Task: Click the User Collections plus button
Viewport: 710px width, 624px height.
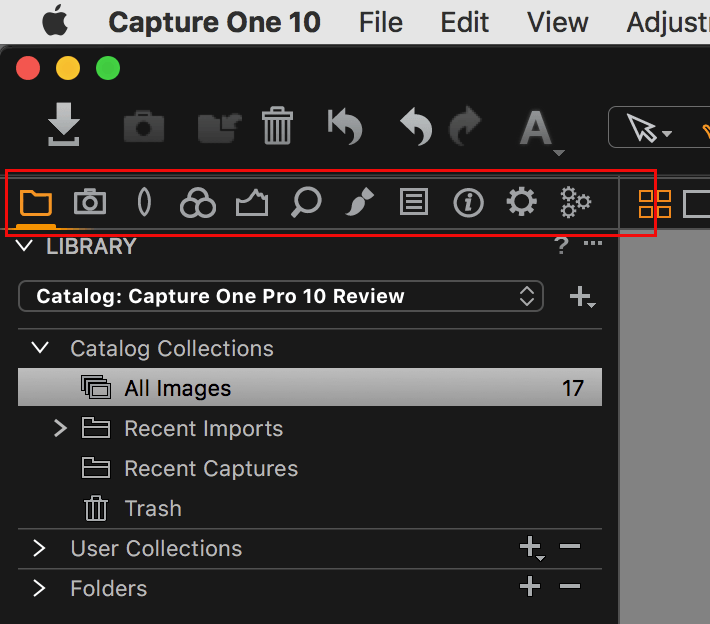Action: pyautogui.click(x=531, y=547)
